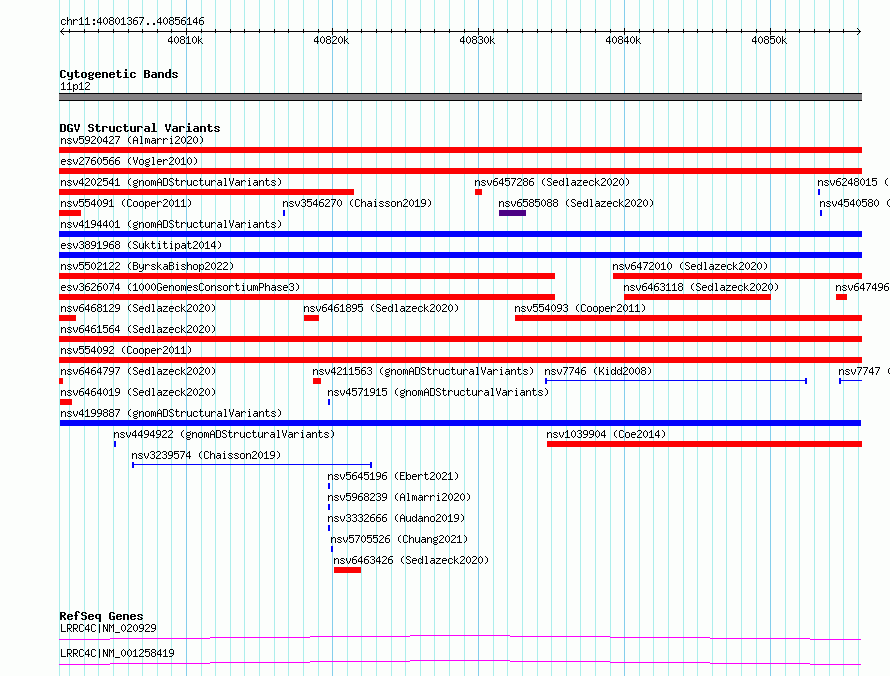Image resolution: width=890 pixels, height=676 pixels.
Task: Click the purple nsv6585088 variant bar
Action: (x=512, y=213)
